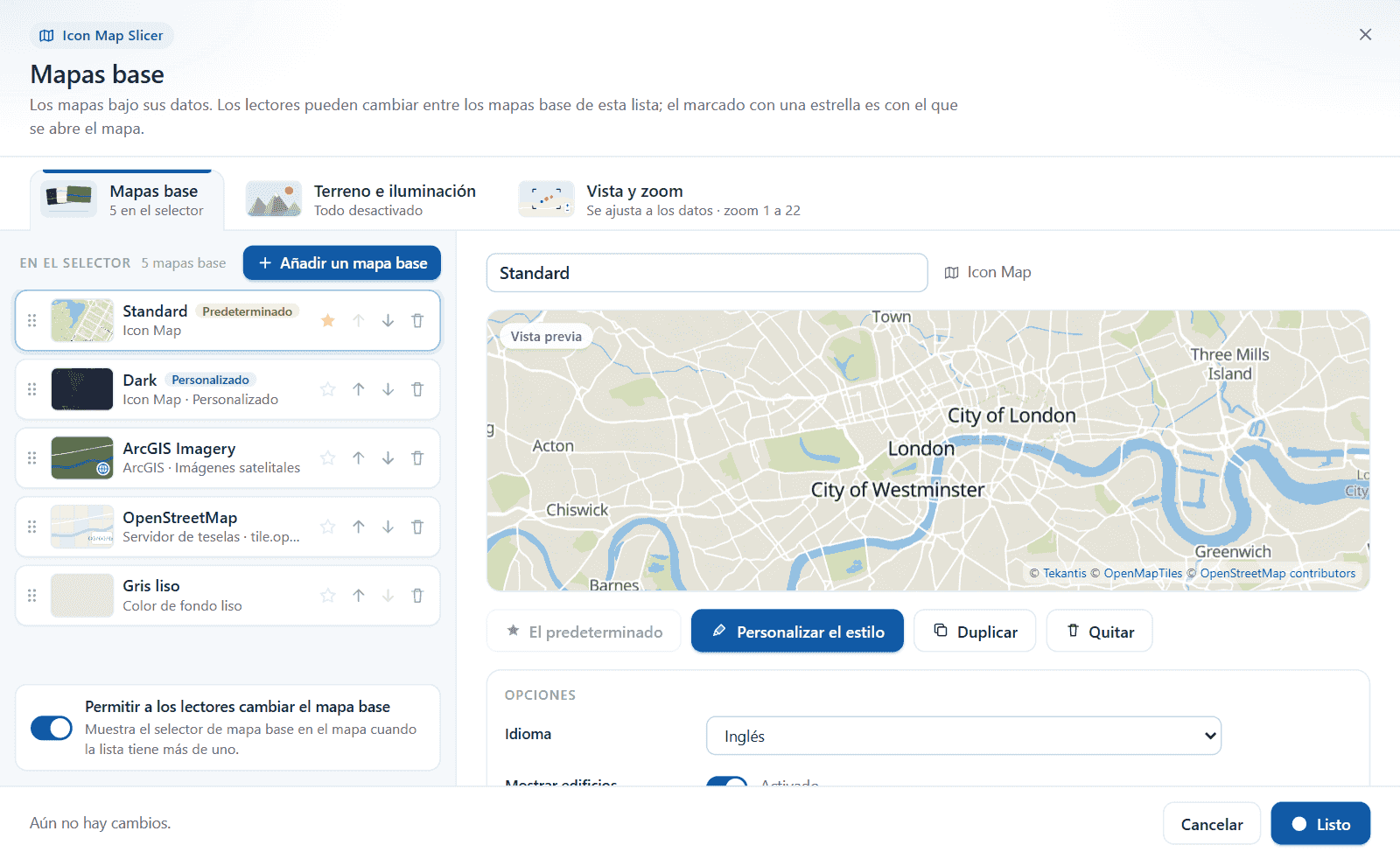The image size is (1400, 859).
Task: Click the star icon on the Standard row
Action: click(x=328, y=320)
